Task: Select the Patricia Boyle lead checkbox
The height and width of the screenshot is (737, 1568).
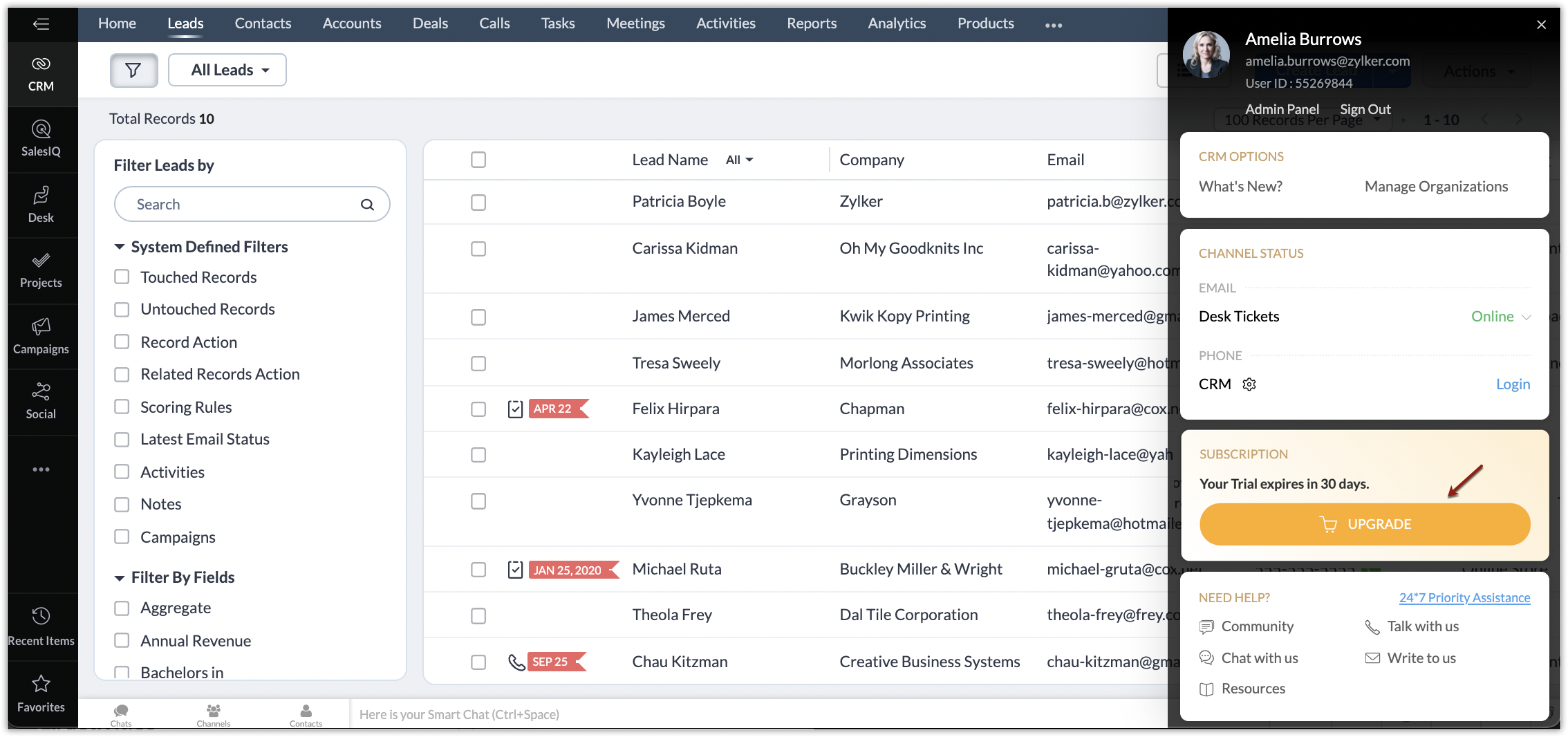Action: (x=478, y=202)
